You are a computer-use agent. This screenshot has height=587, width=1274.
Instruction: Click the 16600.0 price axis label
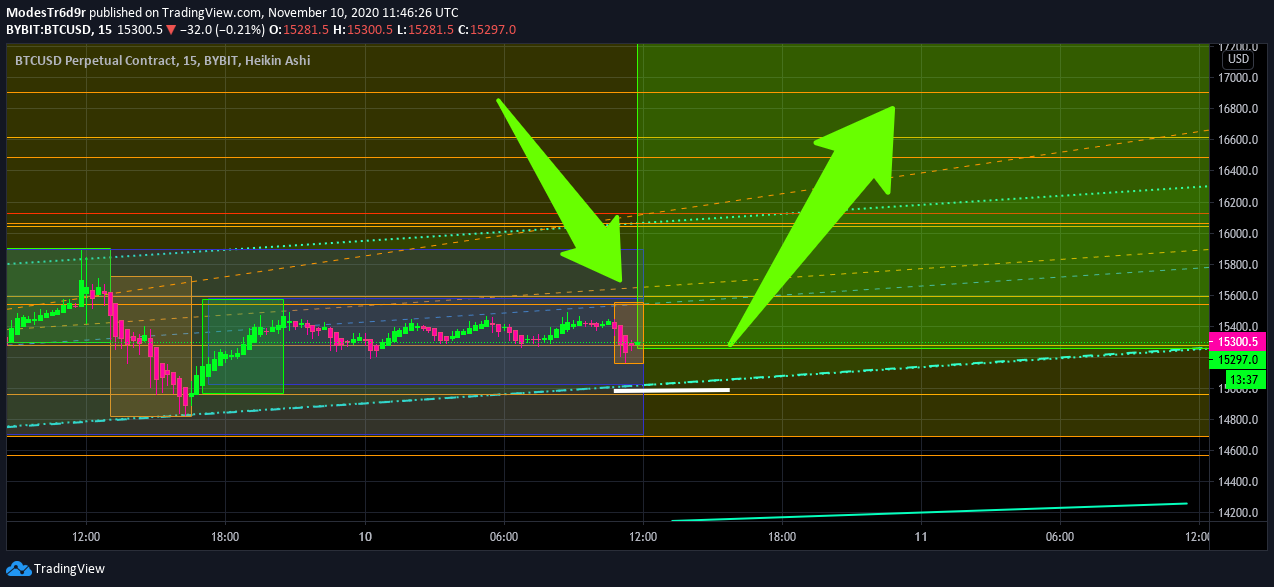coord(1237,140)
